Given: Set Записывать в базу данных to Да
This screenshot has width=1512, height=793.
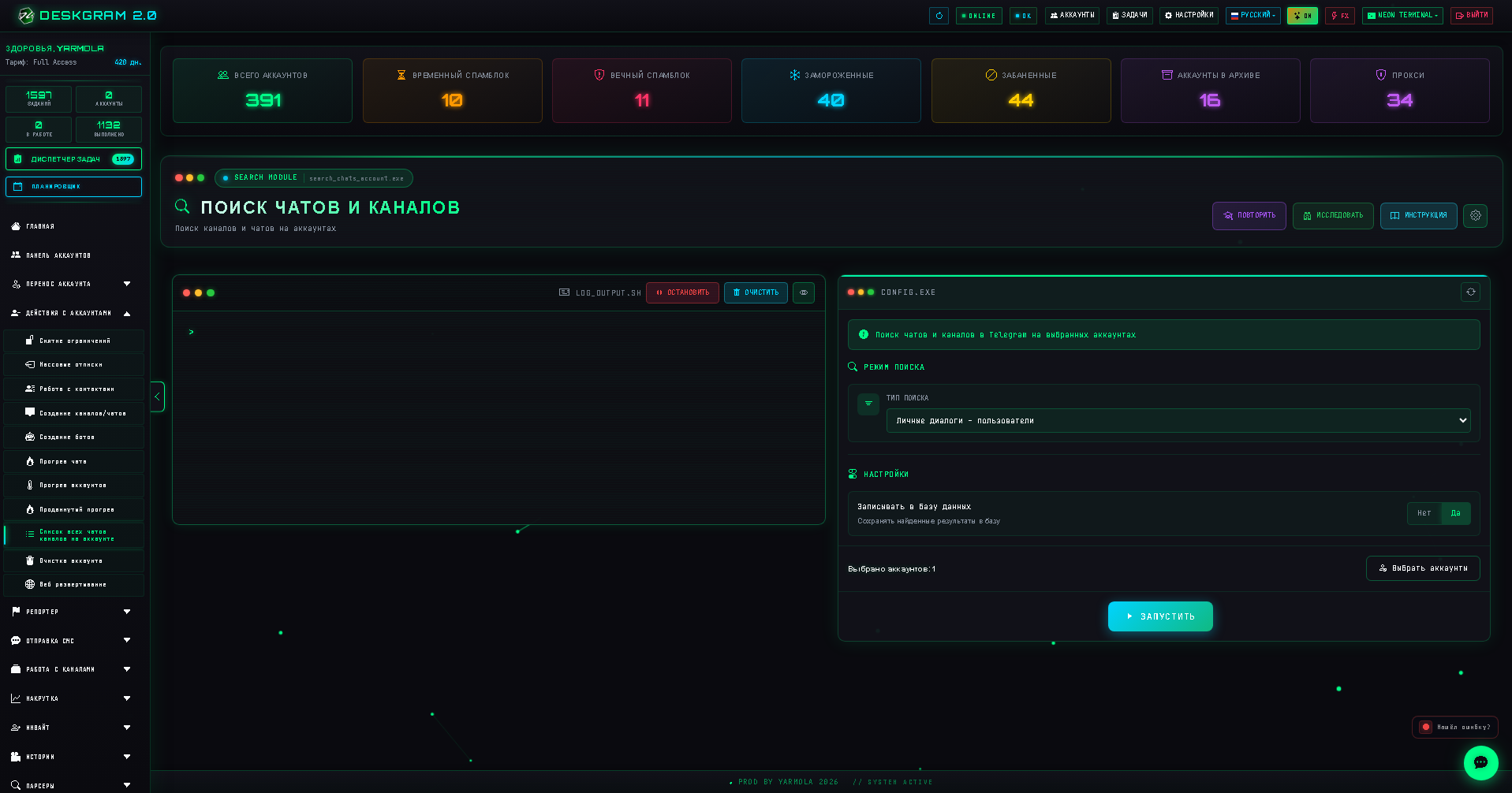Looking at the screenshot, I should click(x=1455, y=513).
